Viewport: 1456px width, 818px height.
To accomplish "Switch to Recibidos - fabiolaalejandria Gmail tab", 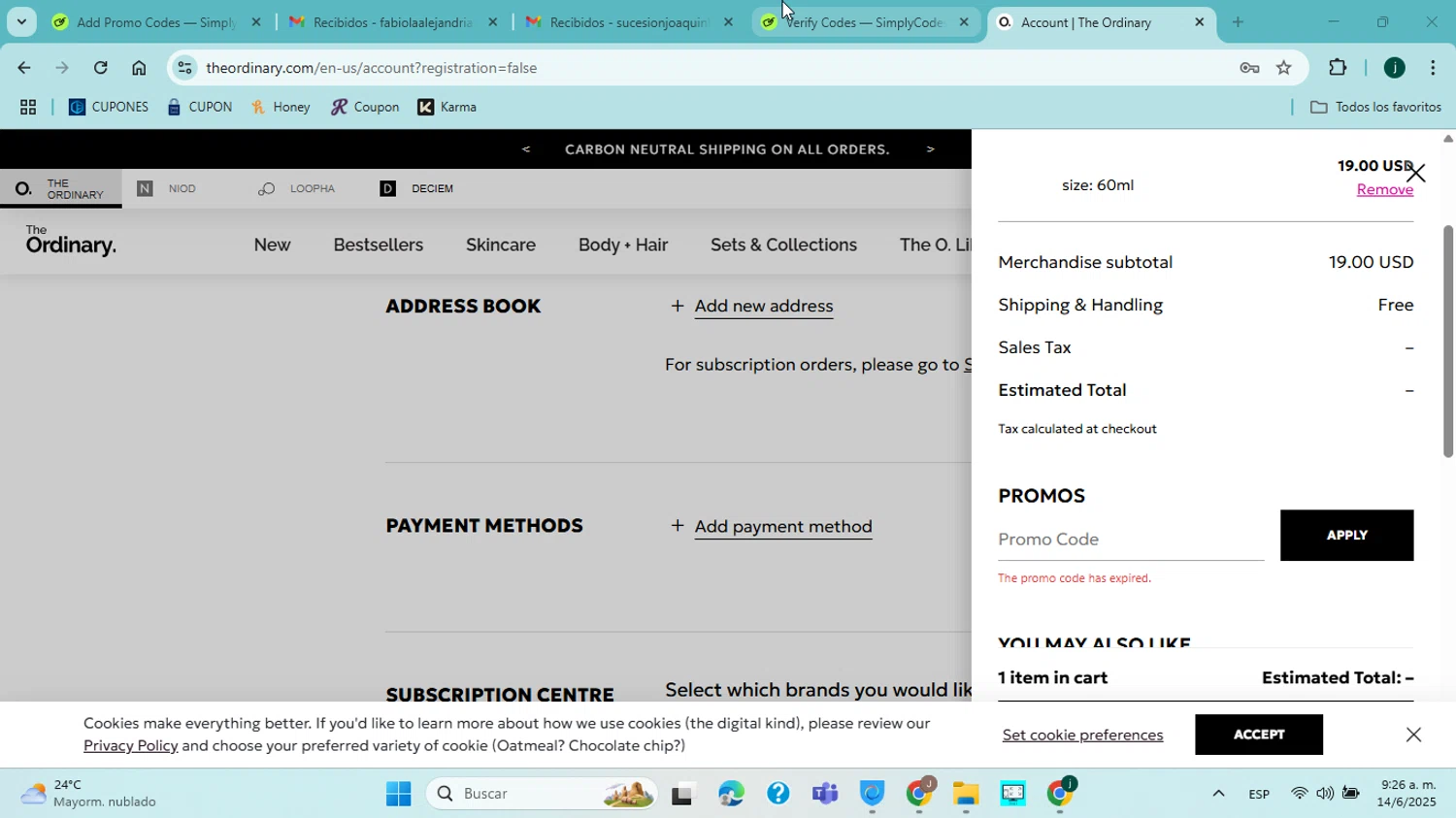I will pyautogui.click(x=392, y=21).
